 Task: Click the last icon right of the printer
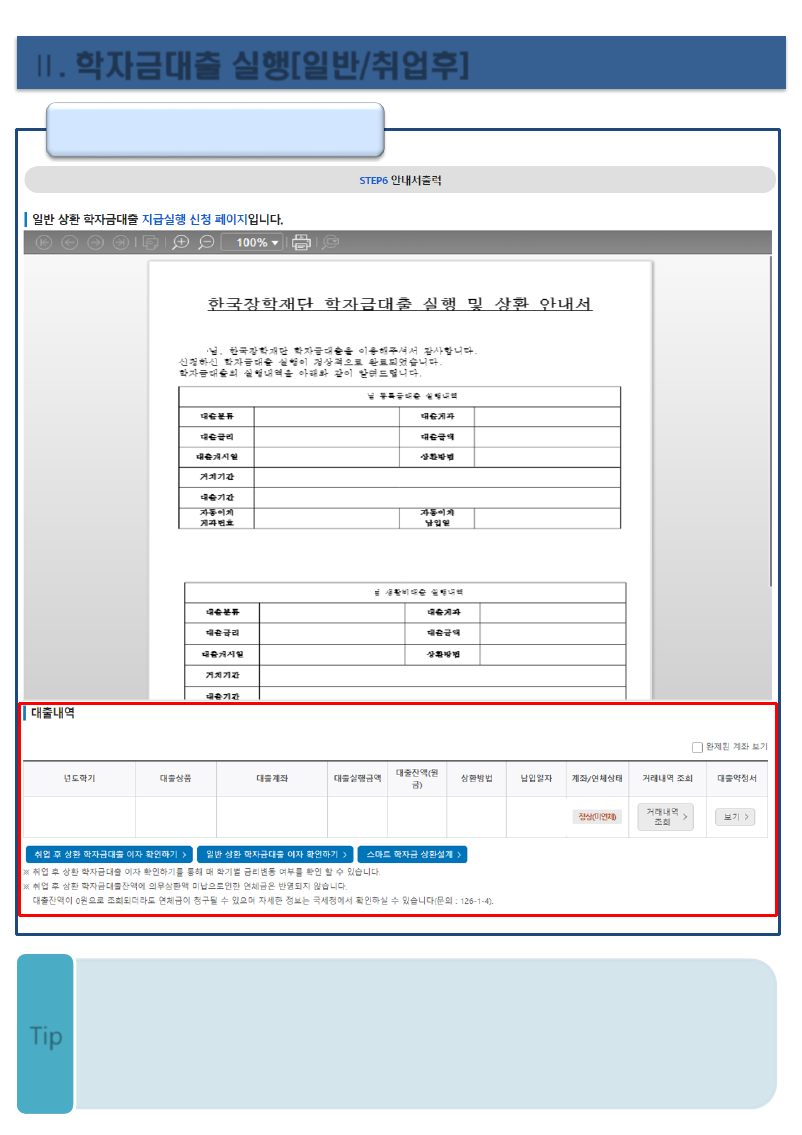[330, 242]
